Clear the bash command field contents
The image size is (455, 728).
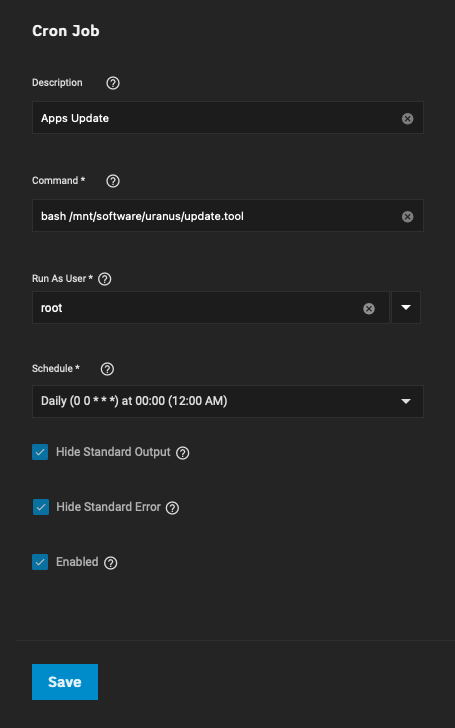(x=408, y=217)
